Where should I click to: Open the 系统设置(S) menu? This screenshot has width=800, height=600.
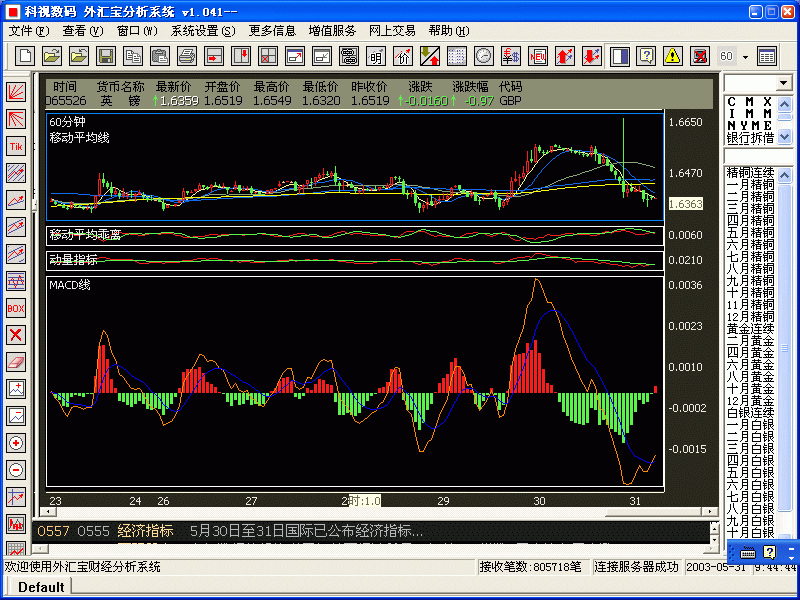pyautogui.click(x=203, y=31)
